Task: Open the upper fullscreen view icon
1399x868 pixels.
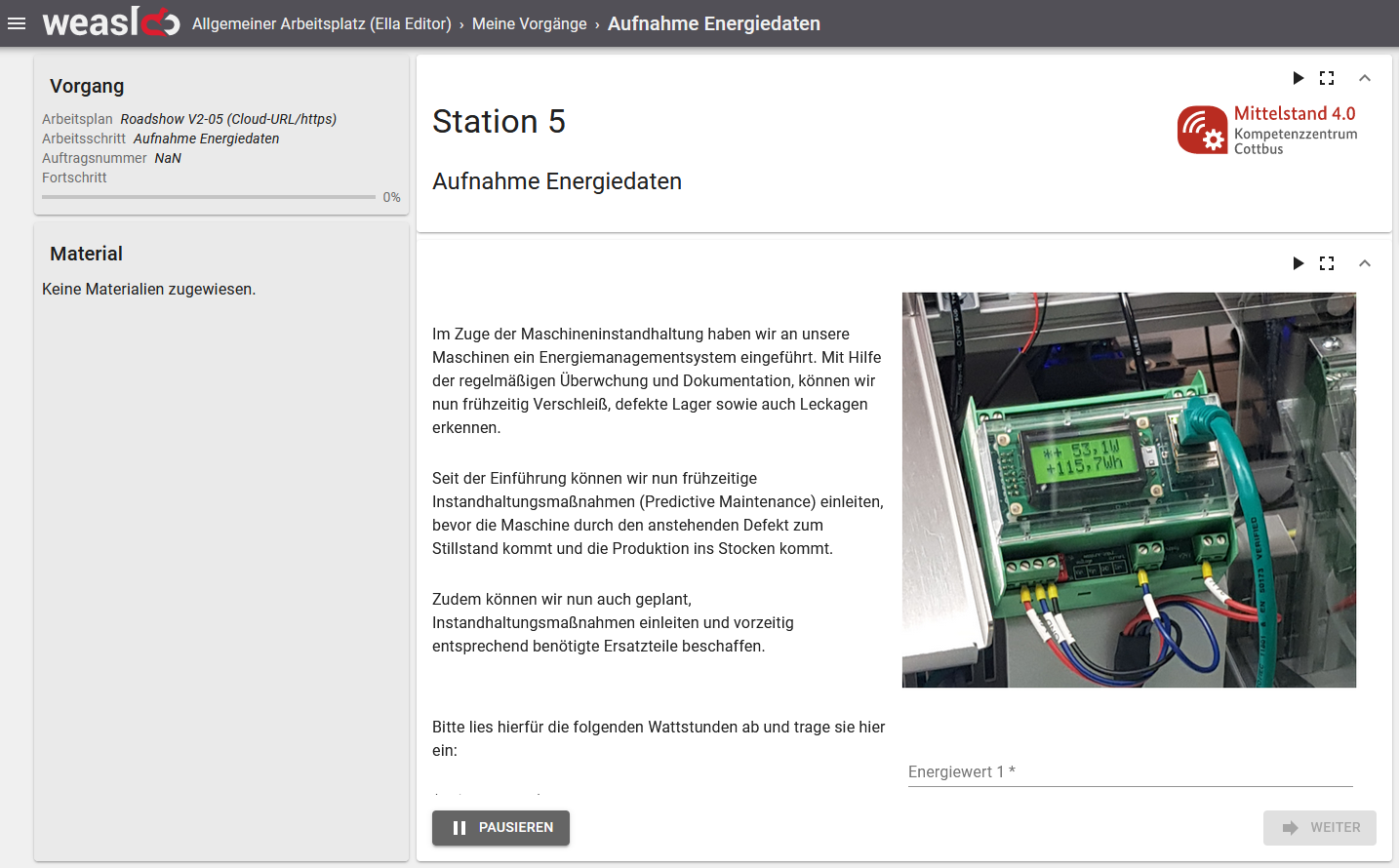Action: tap(1327, 78)
